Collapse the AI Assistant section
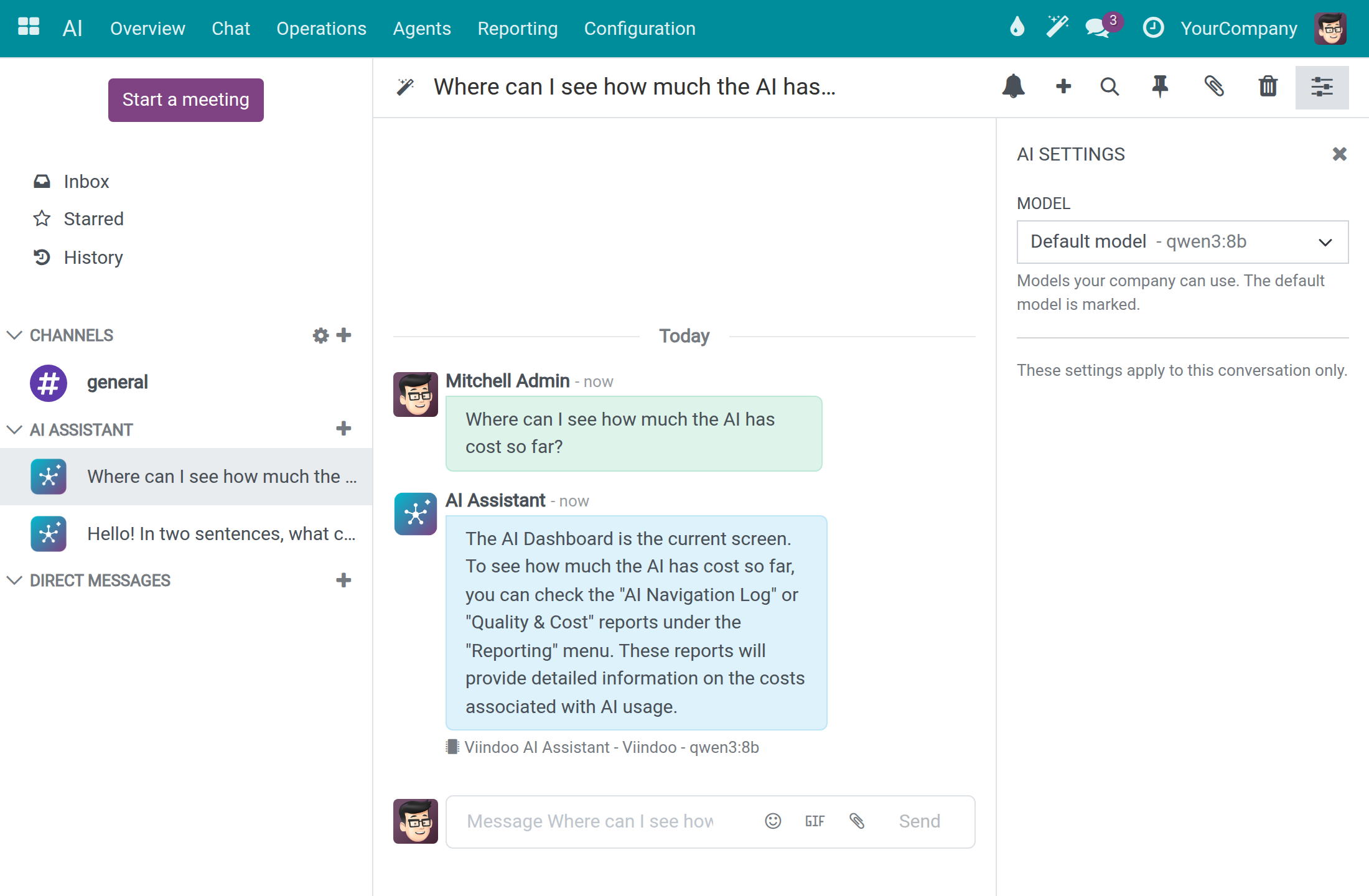This screenshot has width=1369, height=896. pyautogui.click(x=14, y=430)
